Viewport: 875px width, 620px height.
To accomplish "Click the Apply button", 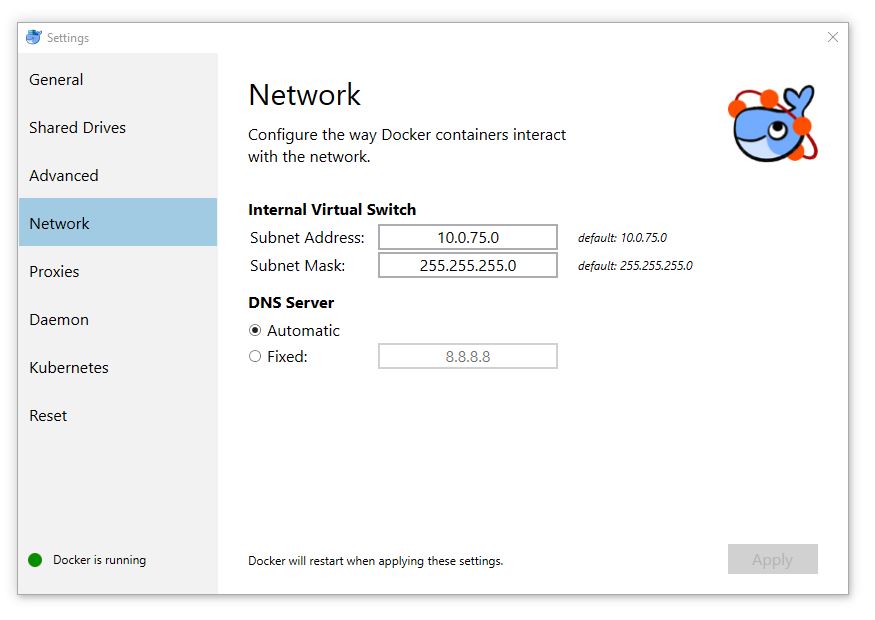I will click(772, 559).
